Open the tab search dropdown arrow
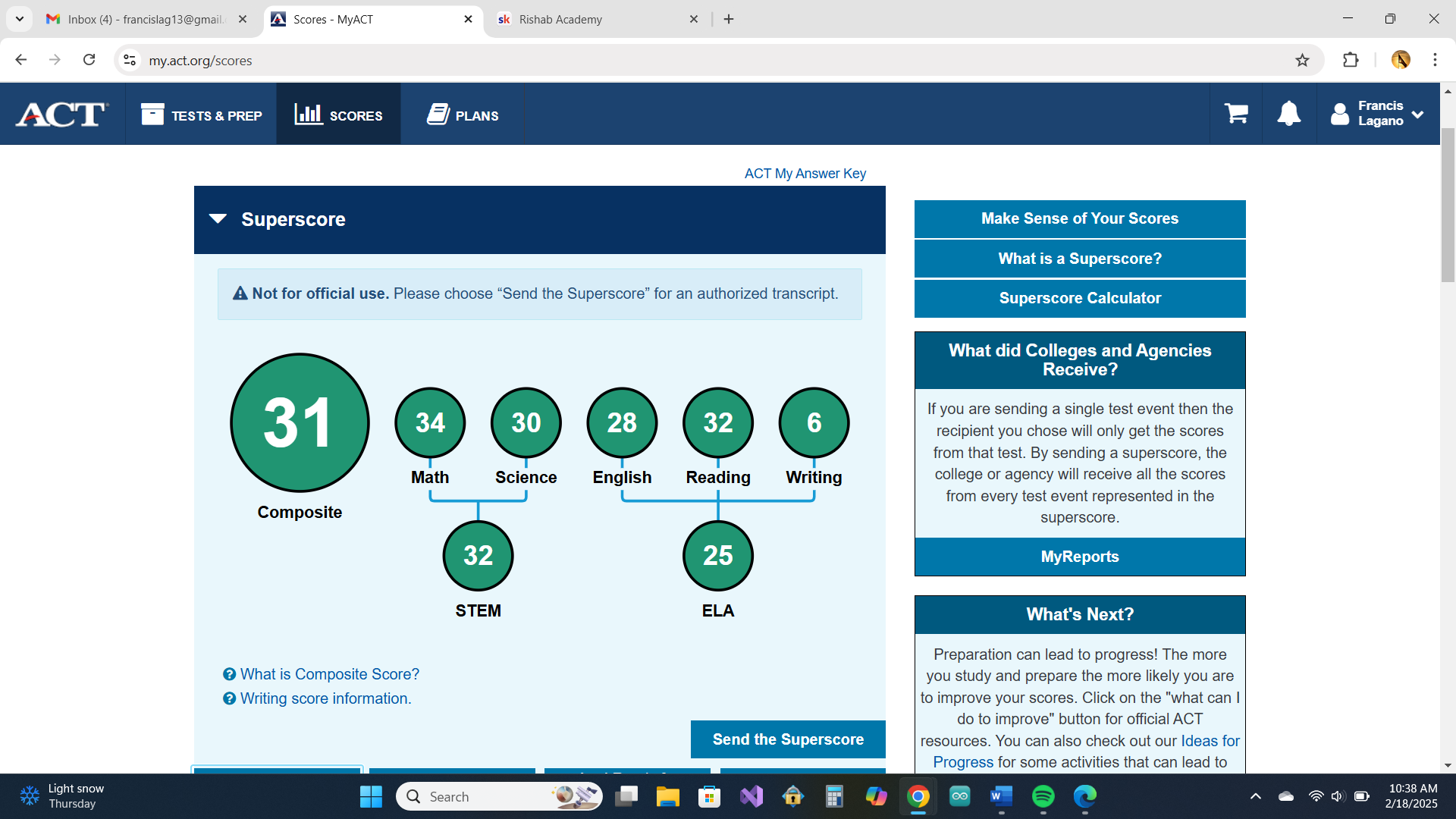The height and width of the screenshot is (819, 1456). pyautogui.click(x=20, y=19)
